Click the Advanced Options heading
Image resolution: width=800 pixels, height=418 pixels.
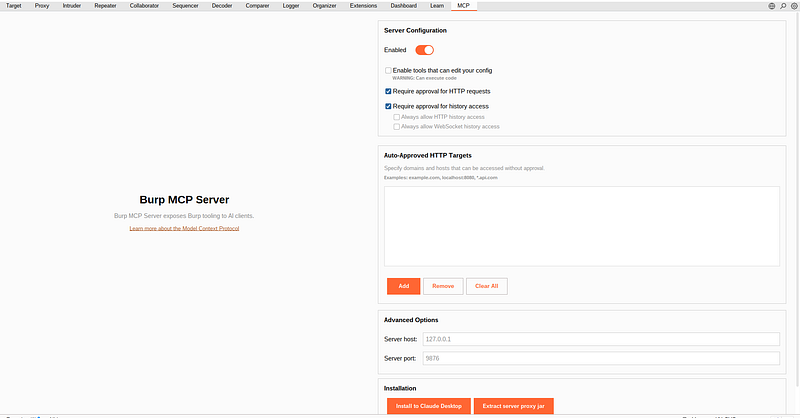click(411, 320)
